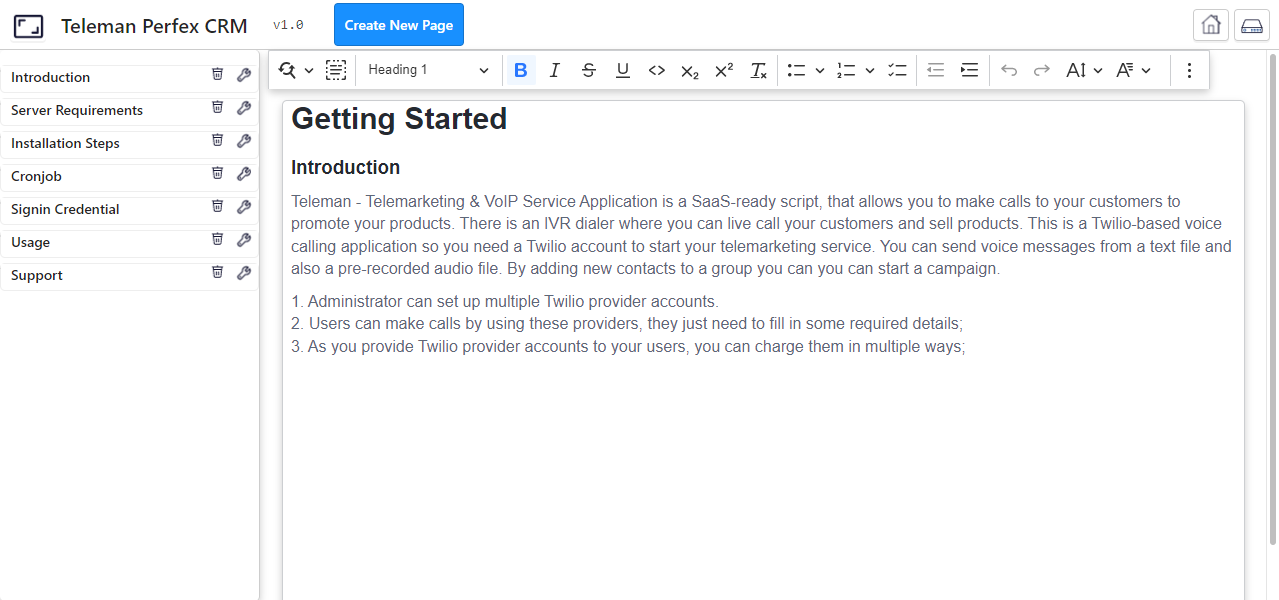Insert a to-do checklist
The height and width of the screenshot is (600, 1279).
(897, 70)
